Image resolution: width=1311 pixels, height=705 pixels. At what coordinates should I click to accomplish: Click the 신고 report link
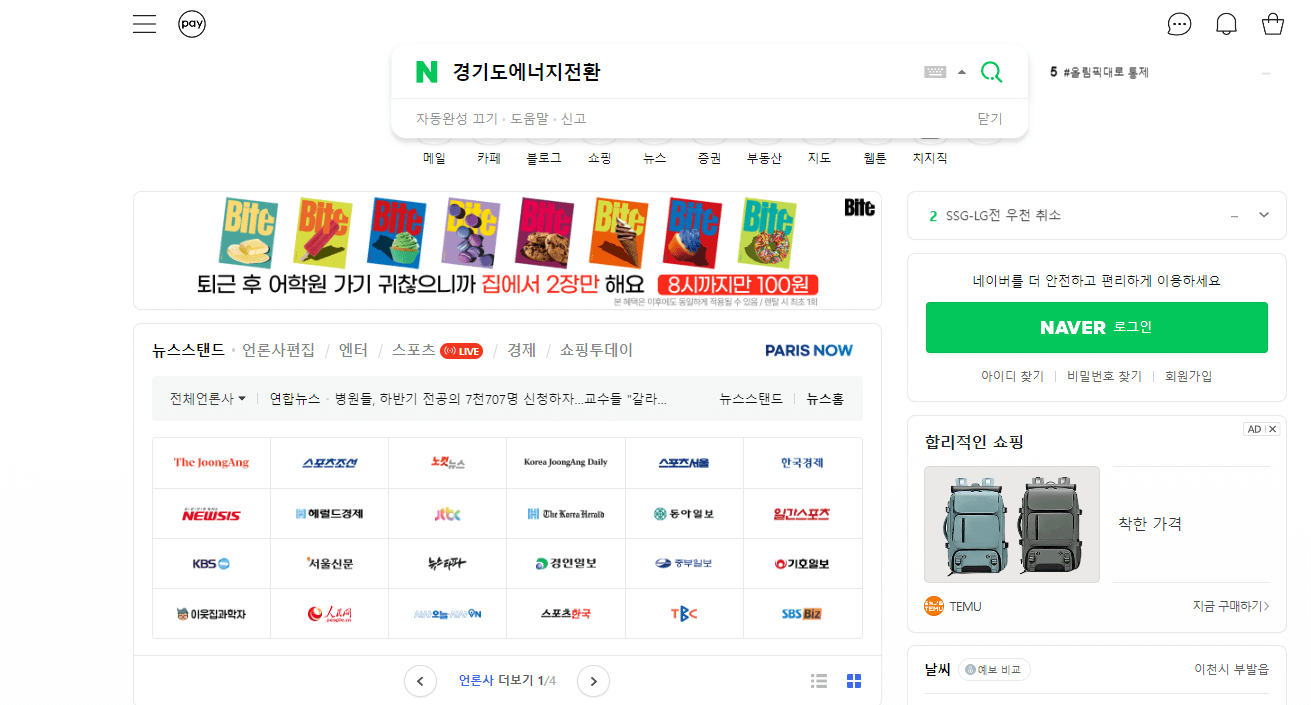pyautogui.click(x=573, y=118)
